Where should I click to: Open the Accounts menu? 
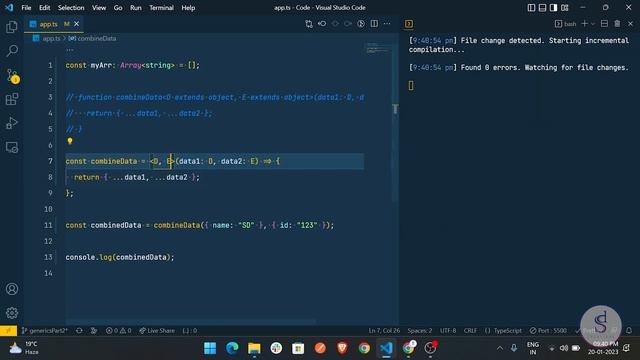coord(12,289)
